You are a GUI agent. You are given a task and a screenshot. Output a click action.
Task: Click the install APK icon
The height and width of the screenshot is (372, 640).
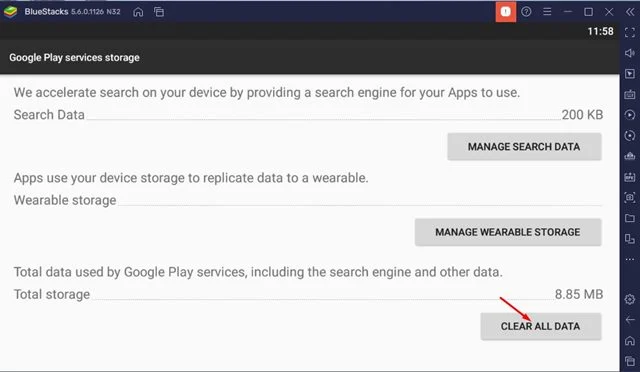[630, 177]
